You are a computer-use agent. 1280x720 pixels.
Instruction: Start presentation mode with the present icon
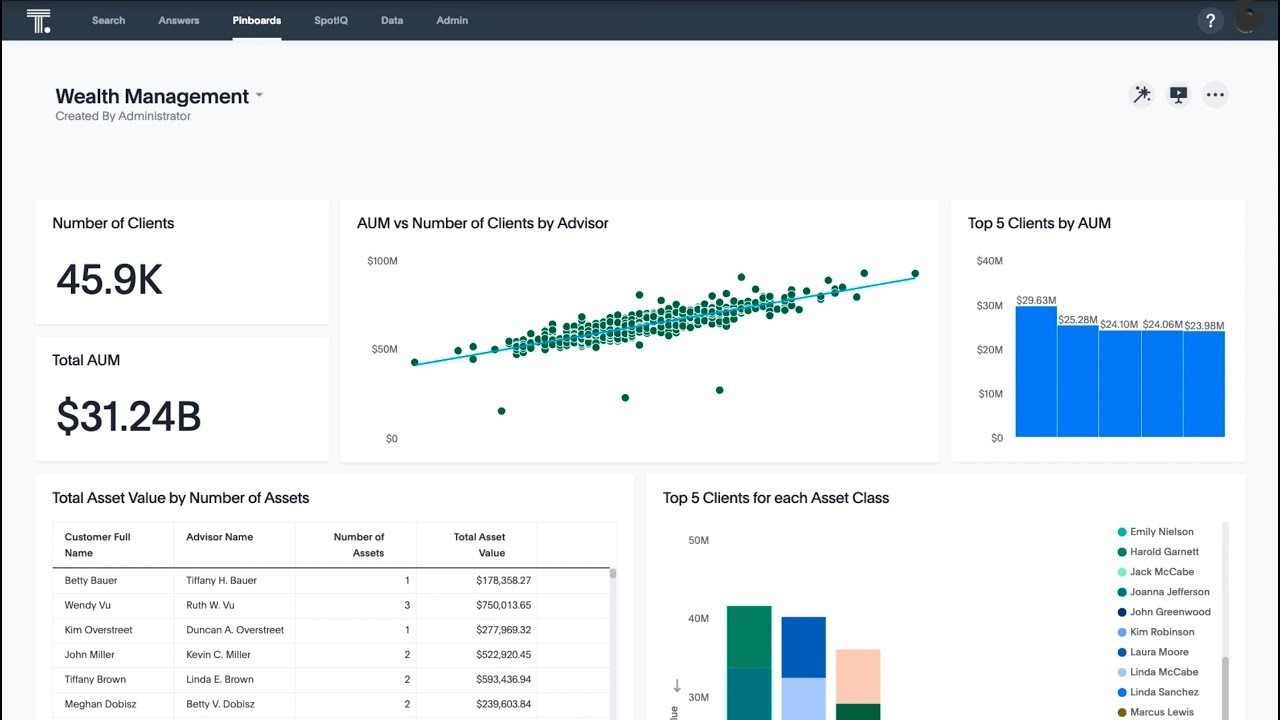pos(1179,95)
